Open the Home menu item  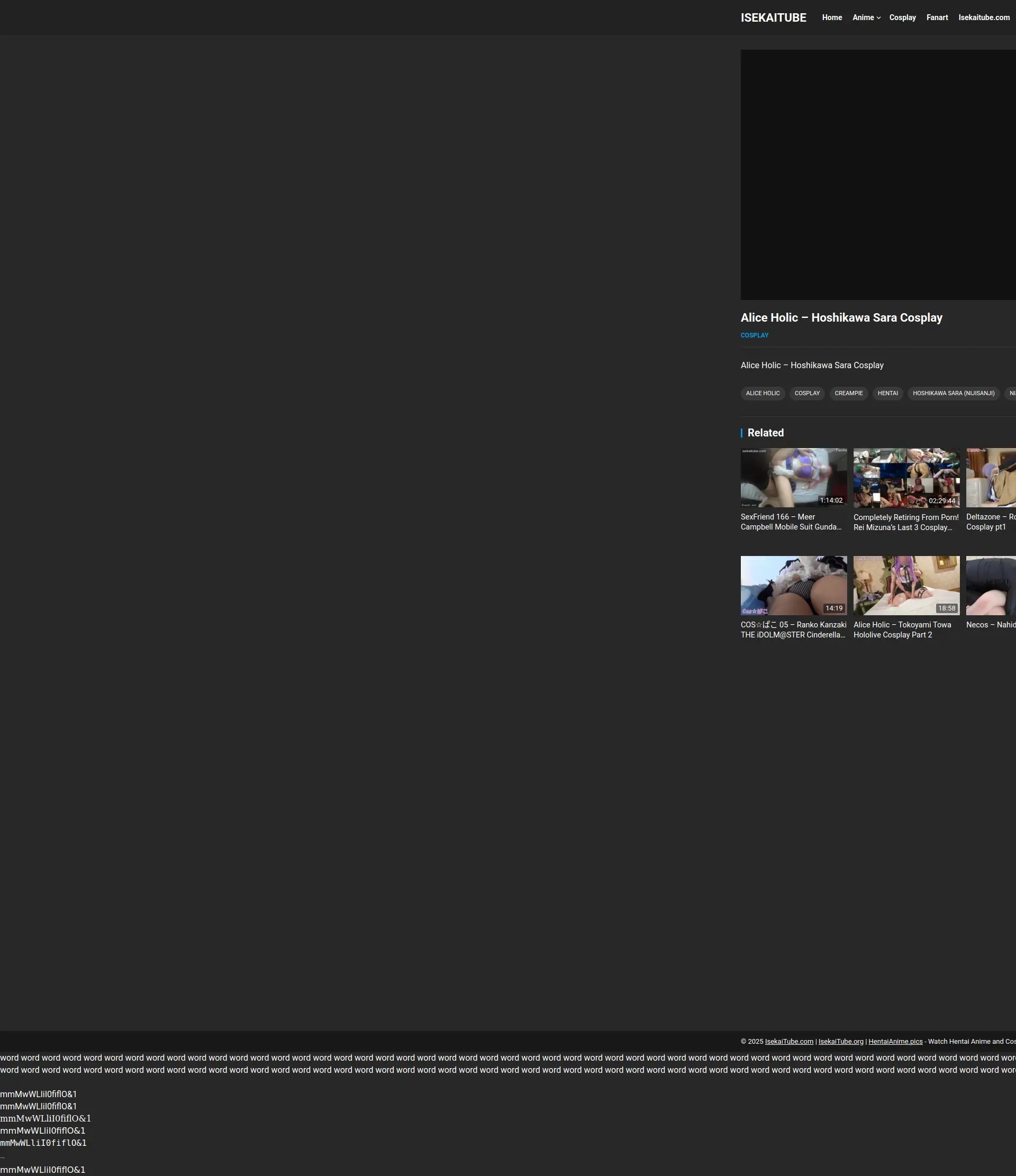coord(831,17)
